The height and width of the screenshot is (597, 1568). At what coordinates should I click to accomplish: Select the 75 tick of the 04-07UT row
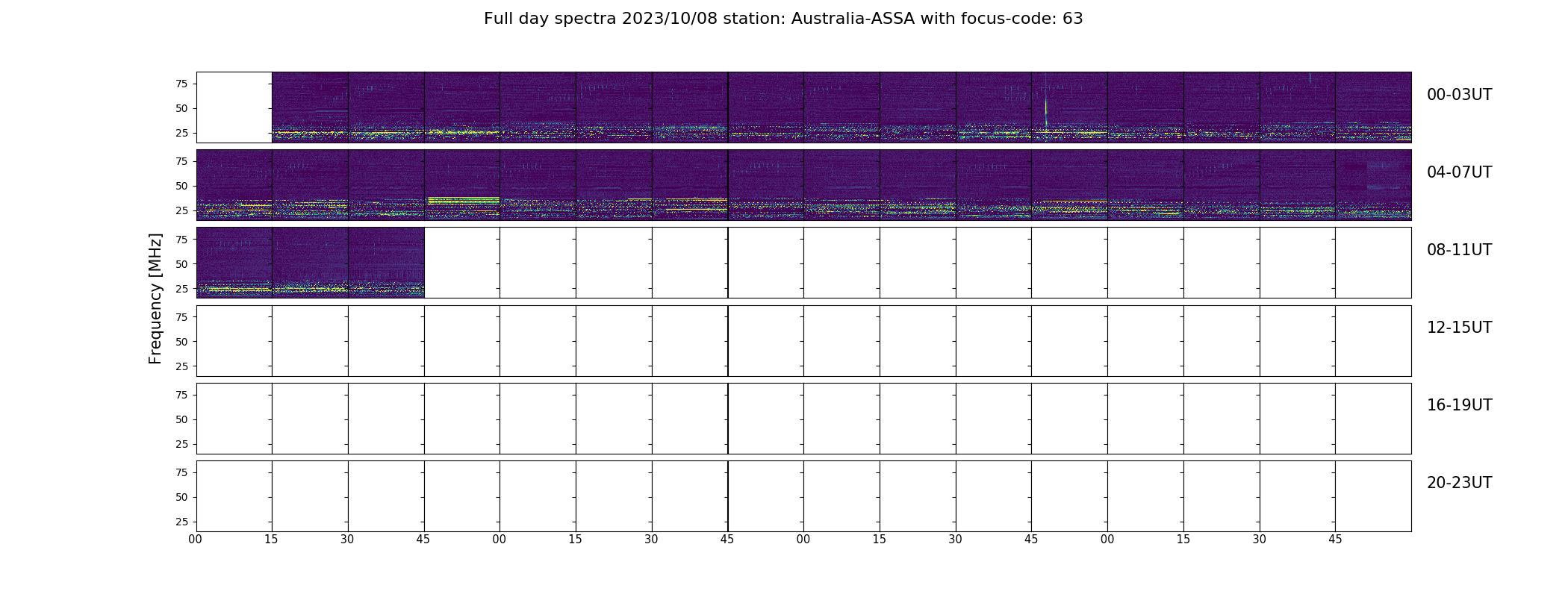[181, 161]
